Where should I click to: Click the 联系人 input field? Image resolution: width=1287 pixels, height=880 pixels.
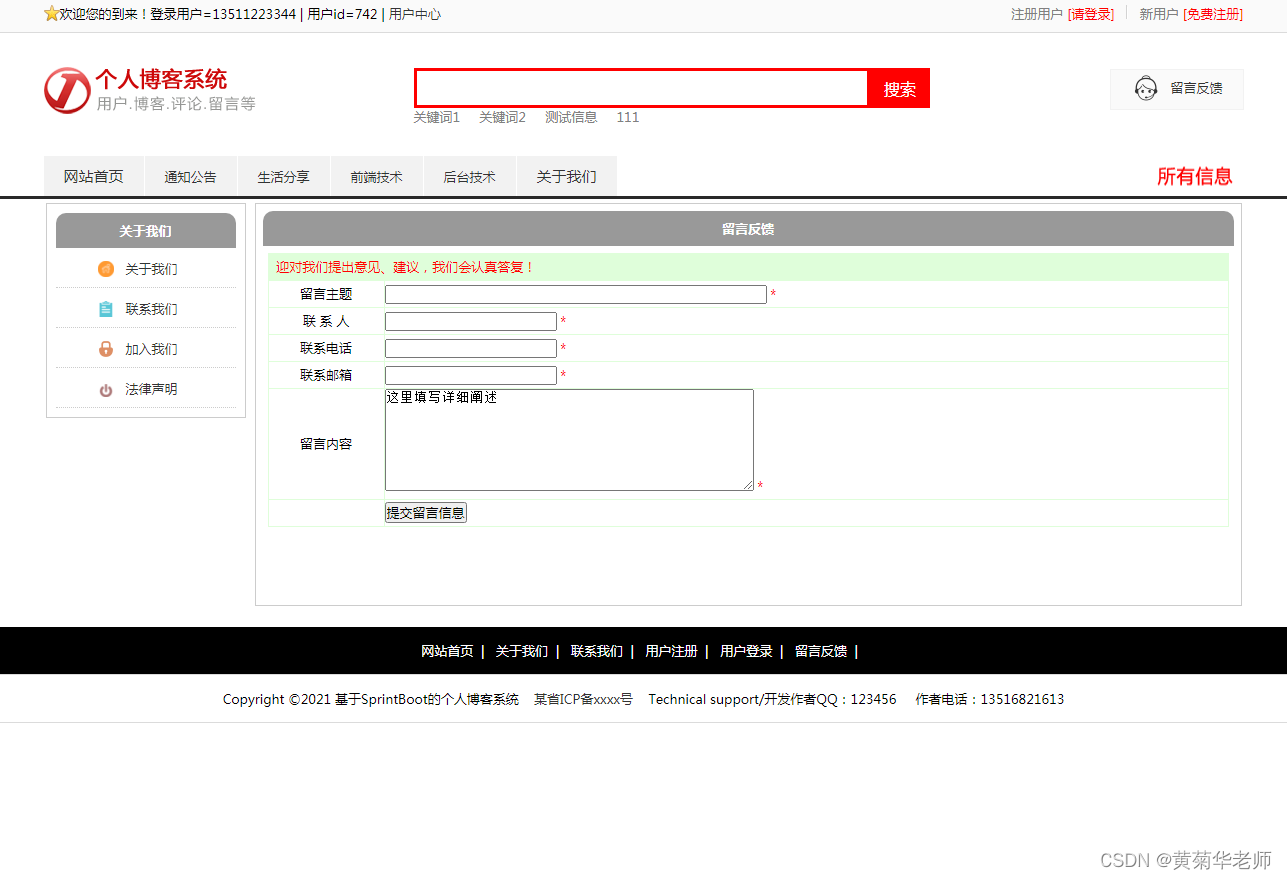click(x=471, y=322)
